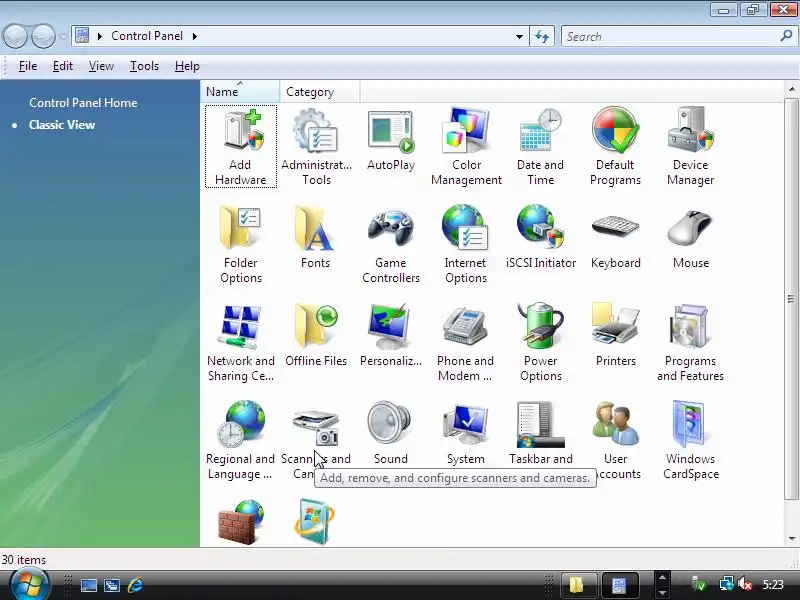Viewport: 800px width, 600px height.
Task: Switch to Control Panel Home view
Action: click(83, 103)
